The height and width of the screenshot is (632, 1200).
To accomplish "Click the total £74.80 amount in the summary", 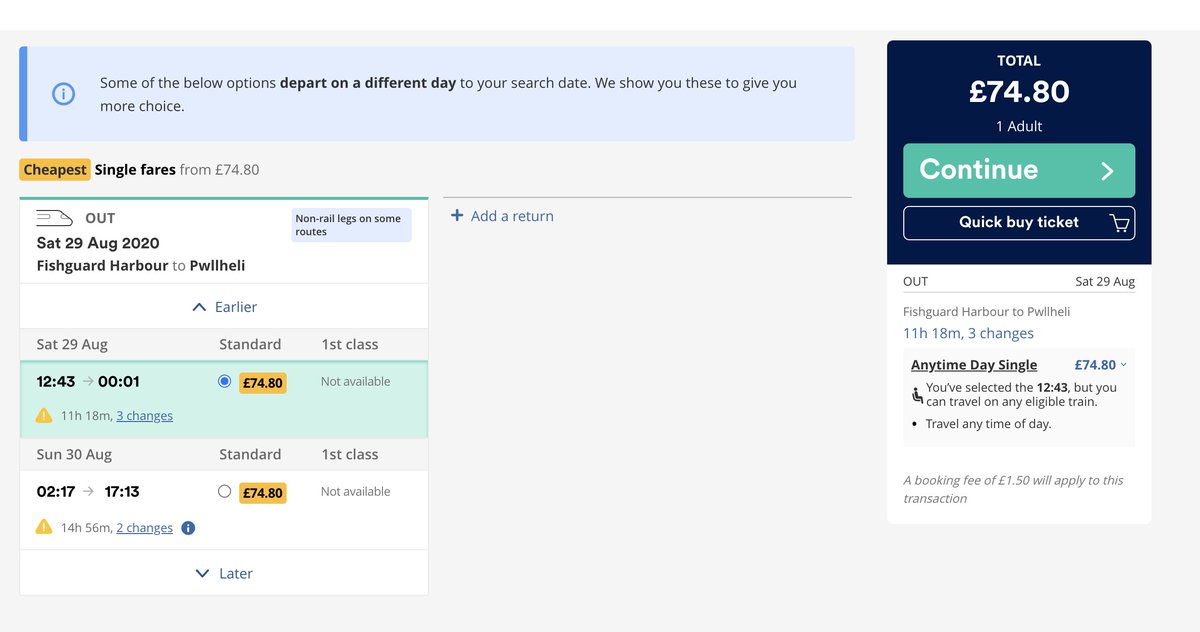I will point(1019,92).
